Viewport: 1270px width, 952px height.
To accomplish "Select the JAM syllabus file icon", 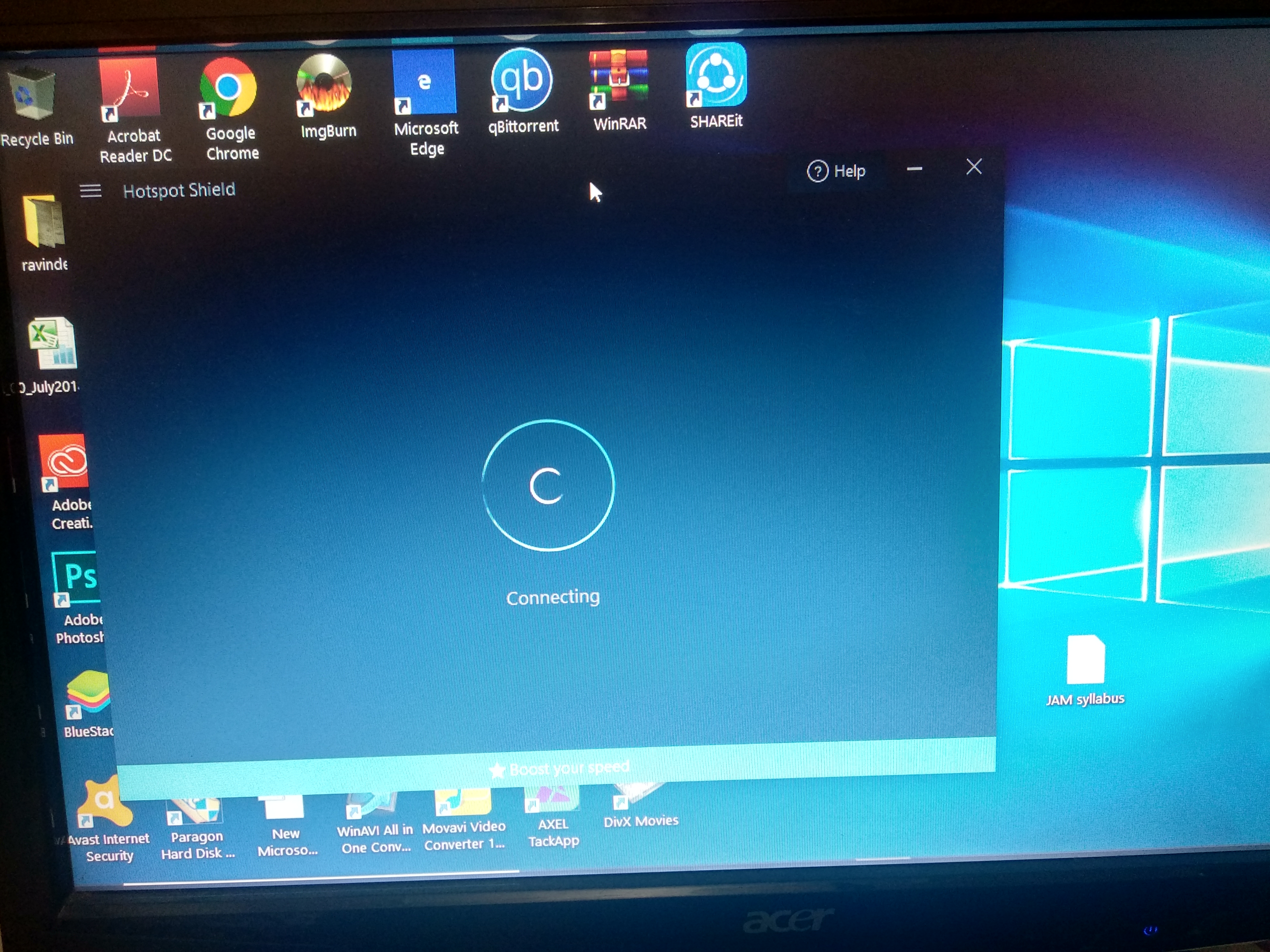I will 1085,670.
